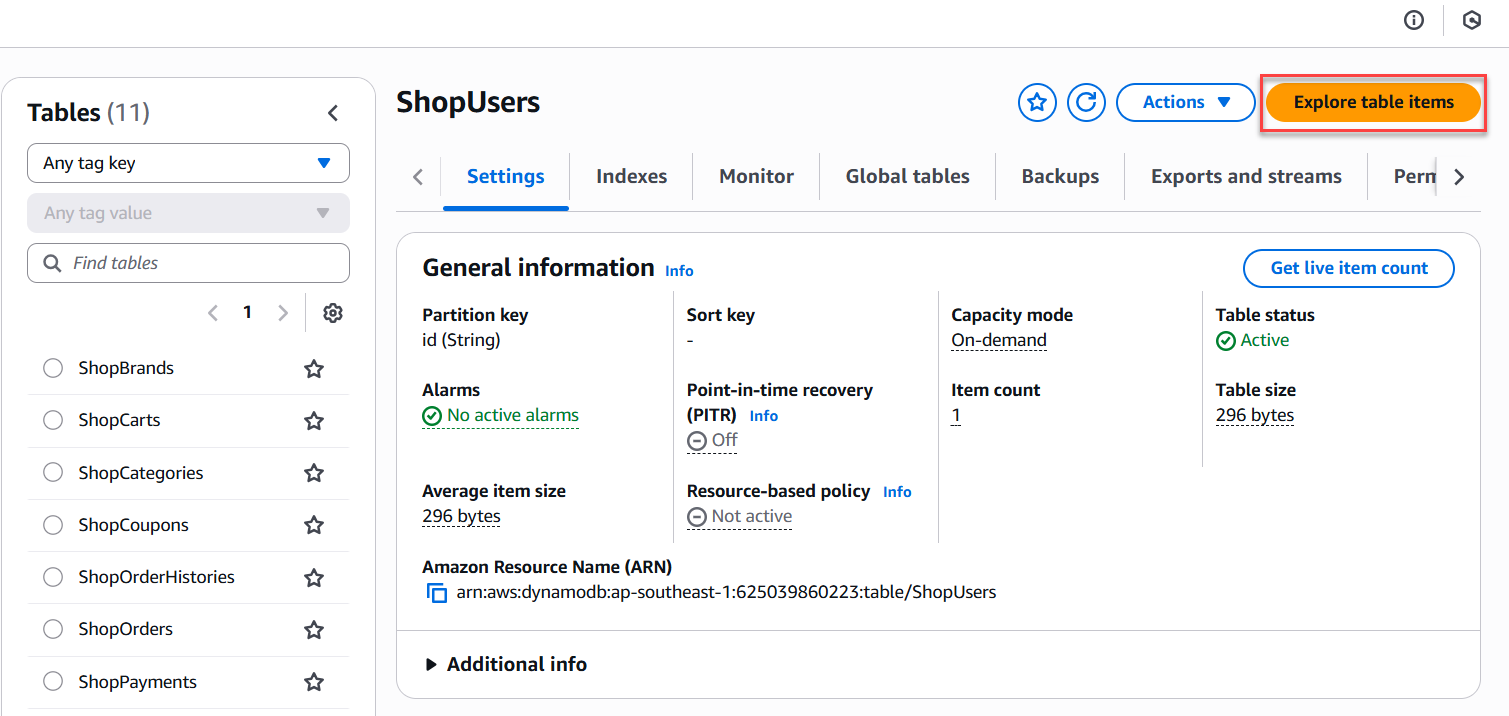Open the Exports and streams tab

pyautogui.click(x=1246, y=177)
